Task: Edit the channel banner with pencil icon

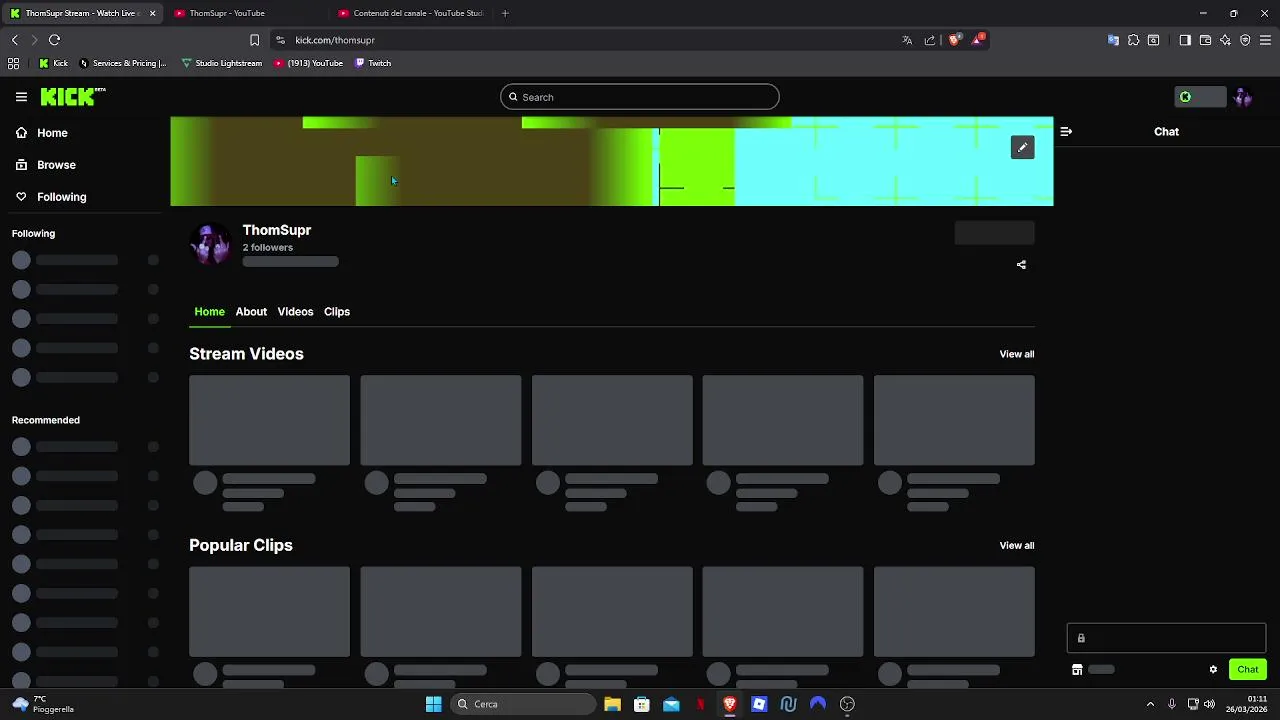Action: [1022, 148]
